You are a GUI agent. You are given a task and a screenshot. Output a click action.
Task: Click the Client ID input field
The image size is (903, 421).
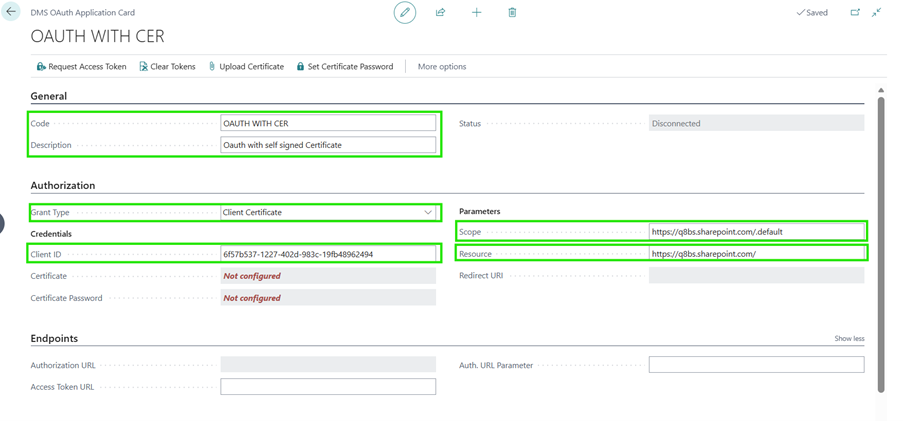tap(328, 254)
